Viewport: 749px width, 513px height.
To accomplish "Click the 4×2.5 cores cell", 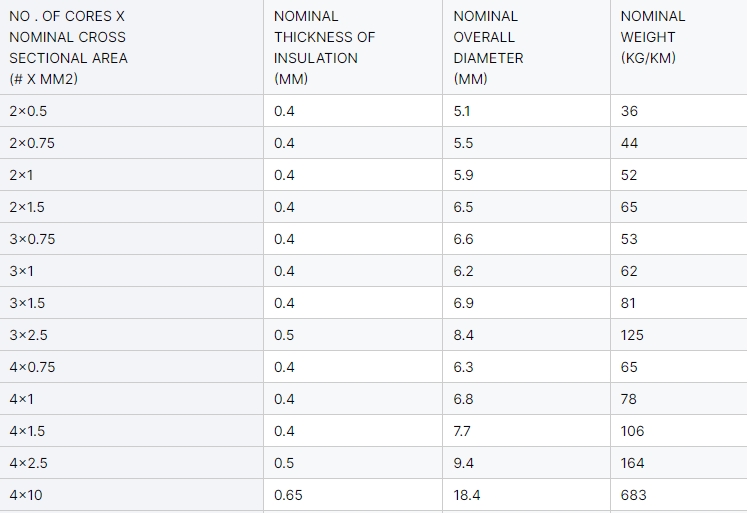I will (x=131, y=463).
